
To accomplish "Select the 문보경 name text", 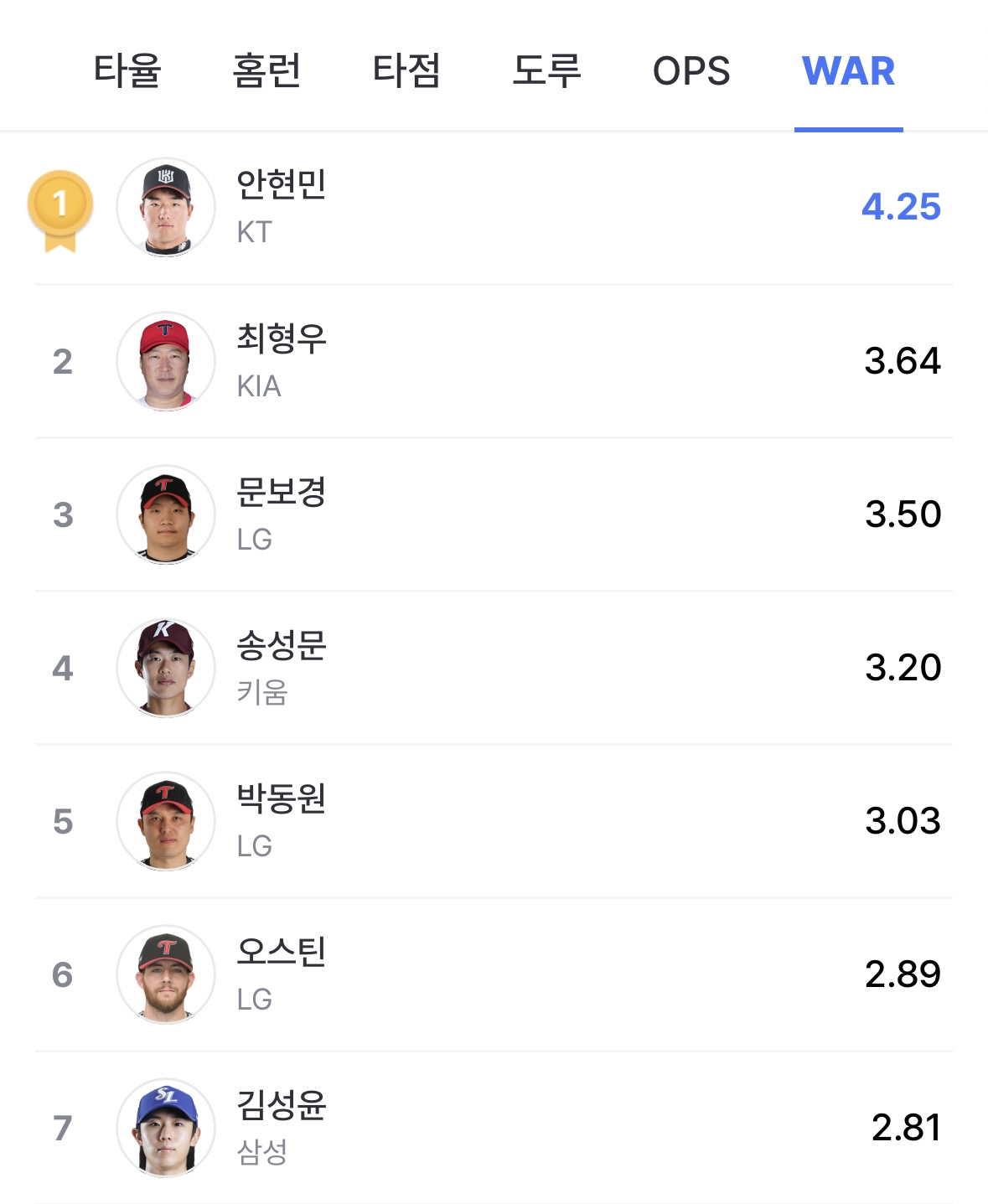I will tap(282, 492).
